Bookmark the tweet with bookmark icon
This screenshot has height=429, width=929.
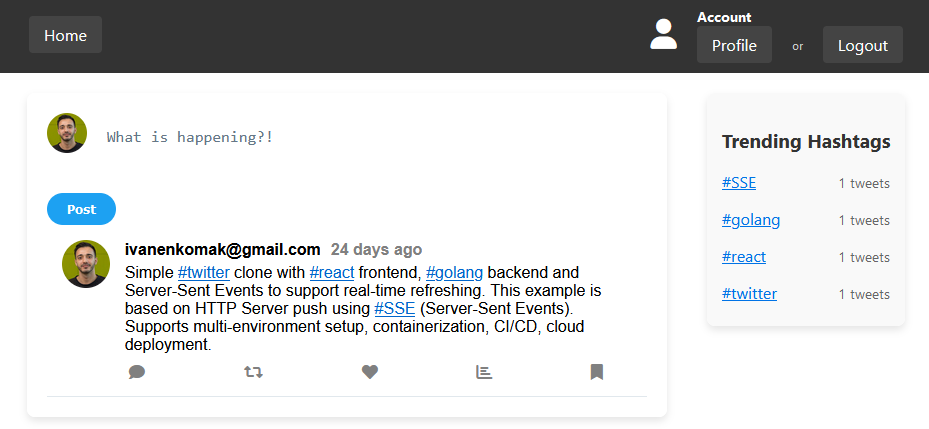(x=597, y=372)
